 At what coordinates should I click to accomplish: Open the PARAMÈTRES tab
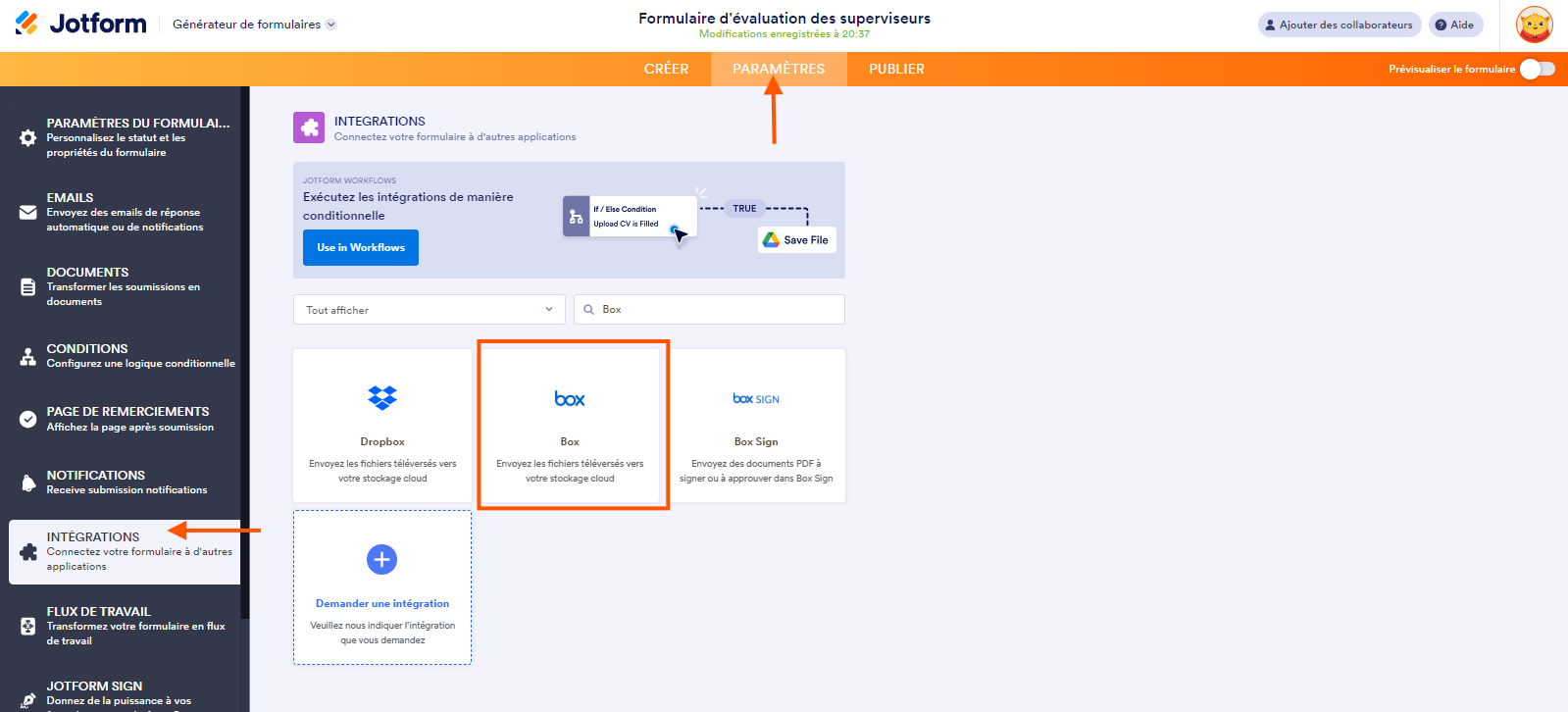(x=779, y=69)
